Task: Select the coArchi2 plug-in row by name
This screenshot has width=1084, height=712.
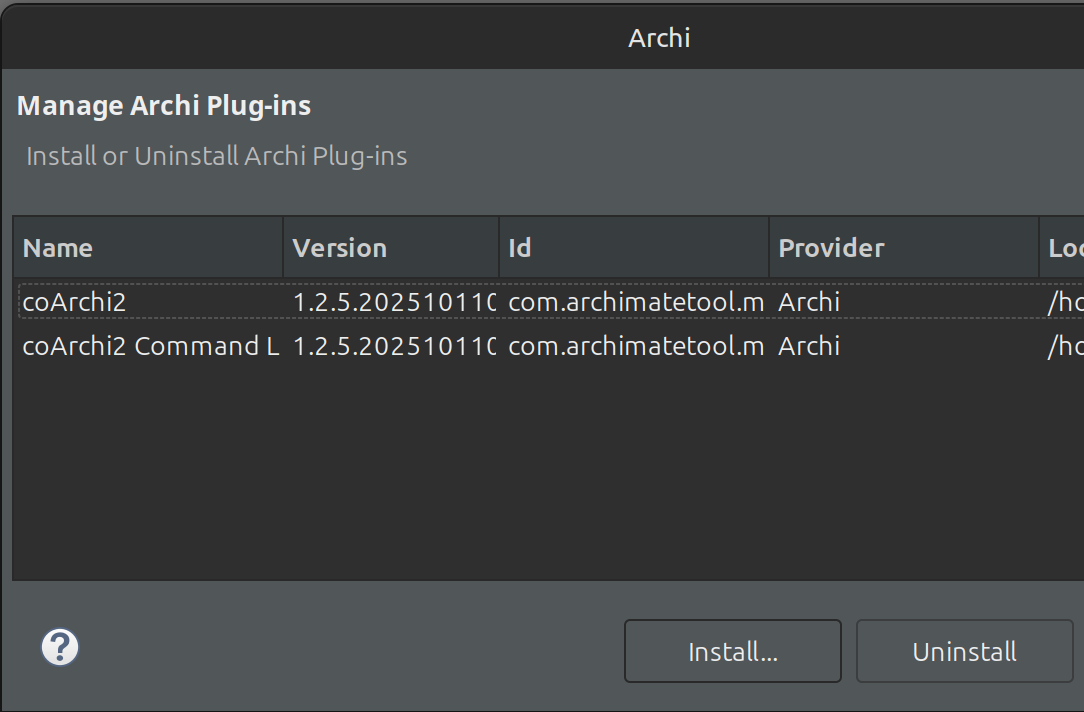Action: point(75,302)
